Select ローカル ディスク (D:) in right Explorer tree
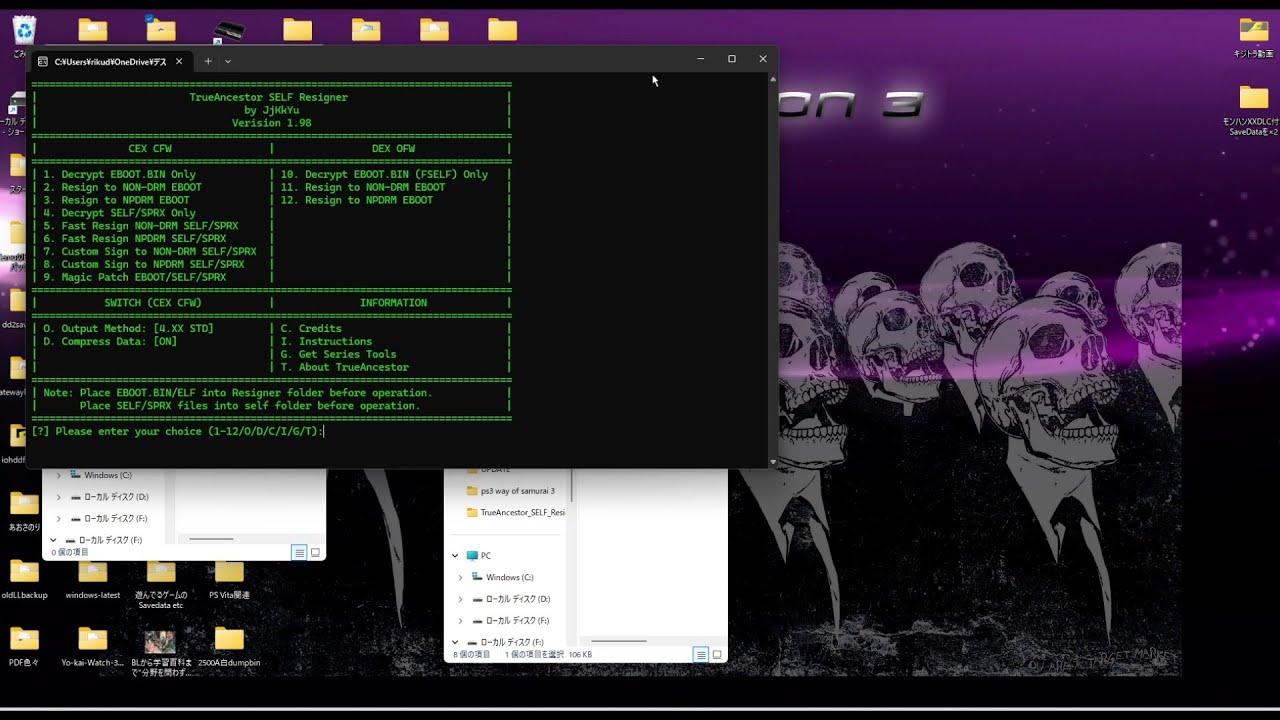 click(x=509, y=599)
